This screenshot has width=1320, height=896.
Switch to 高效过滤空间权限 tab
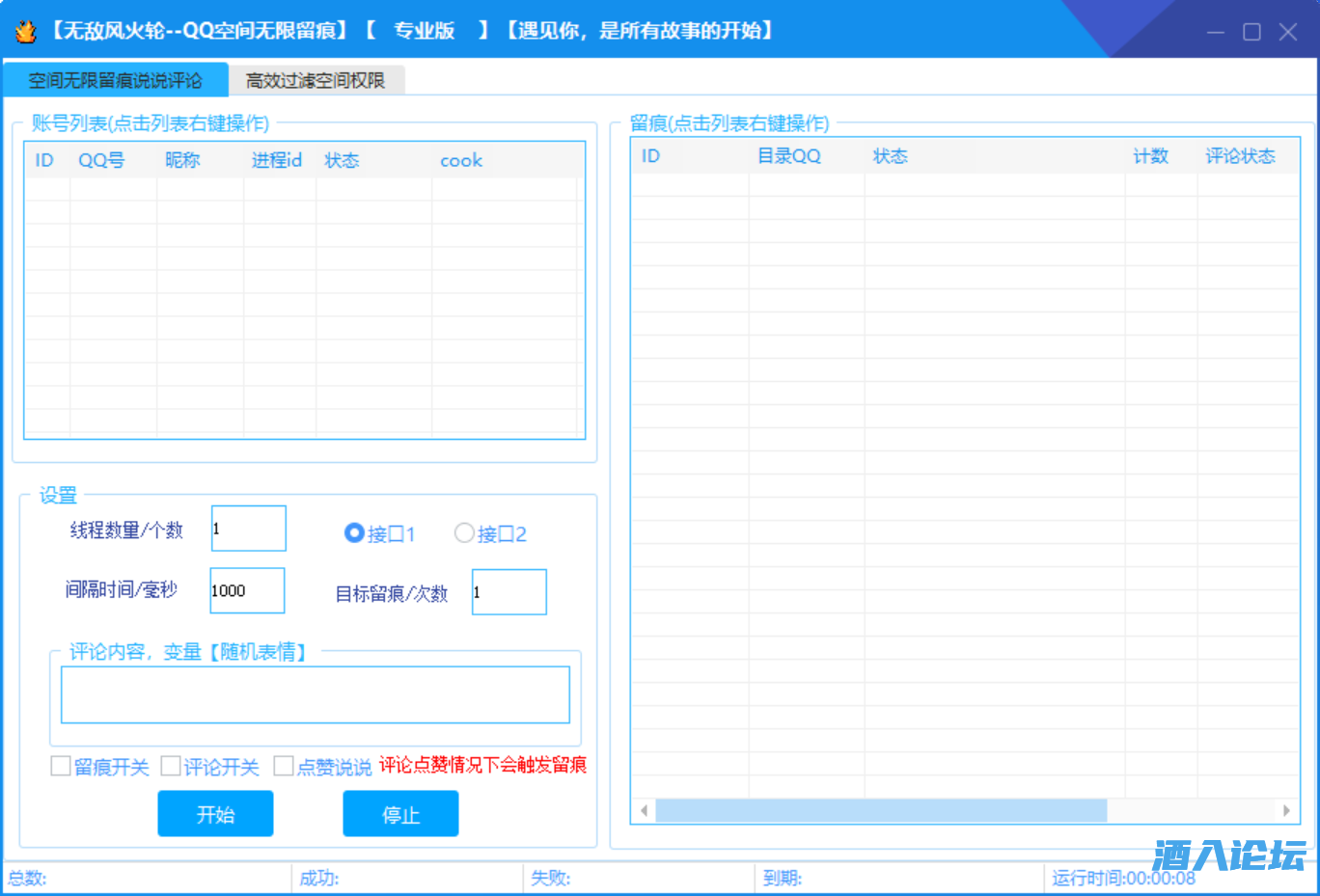click(x=316, y=81)
